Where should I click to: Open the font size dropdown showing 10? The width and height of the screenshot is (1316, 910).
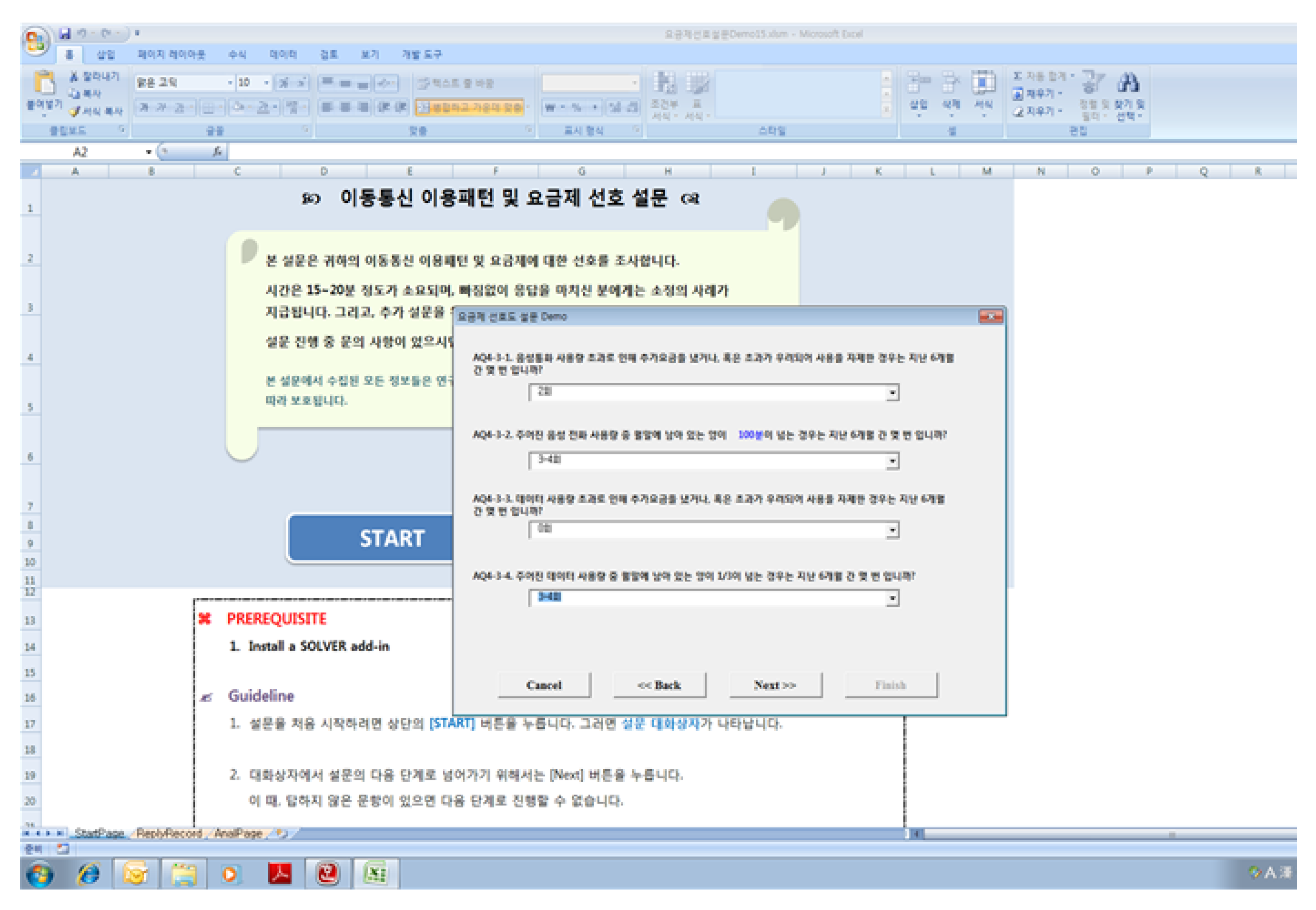point(266,83)
